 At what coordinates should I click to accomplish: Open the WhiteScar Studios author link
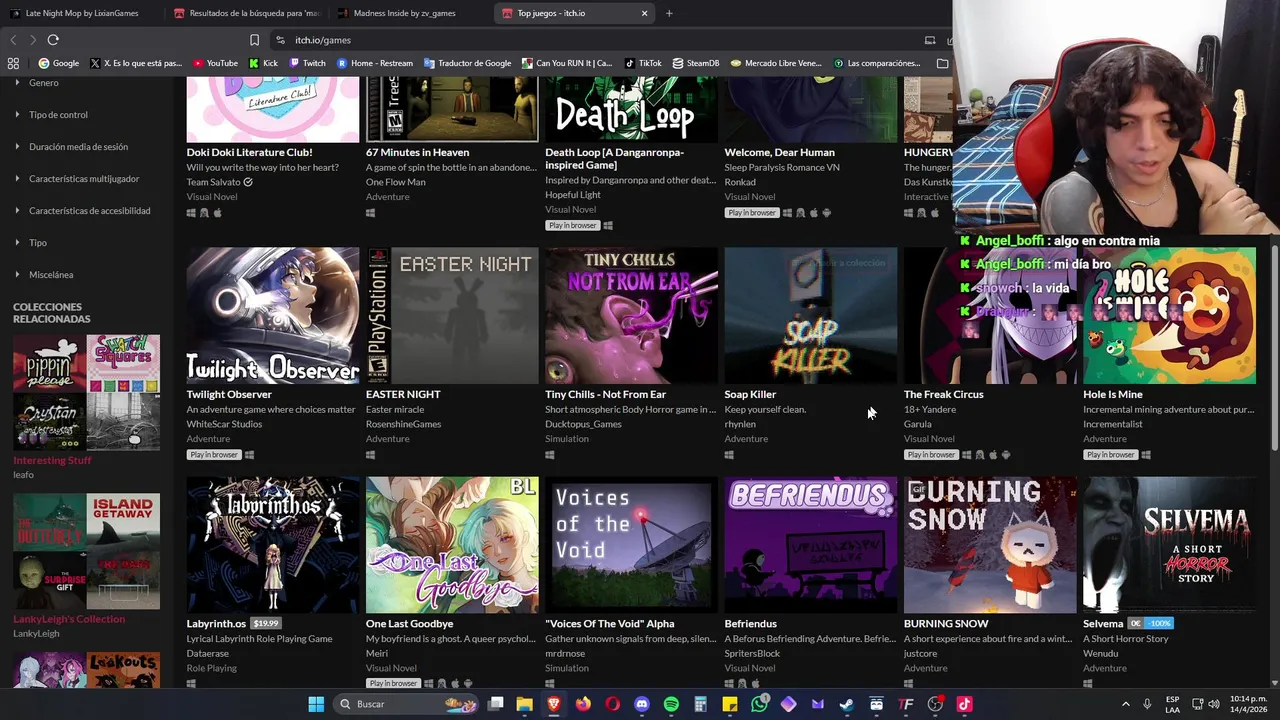click(x=224, y=424)
